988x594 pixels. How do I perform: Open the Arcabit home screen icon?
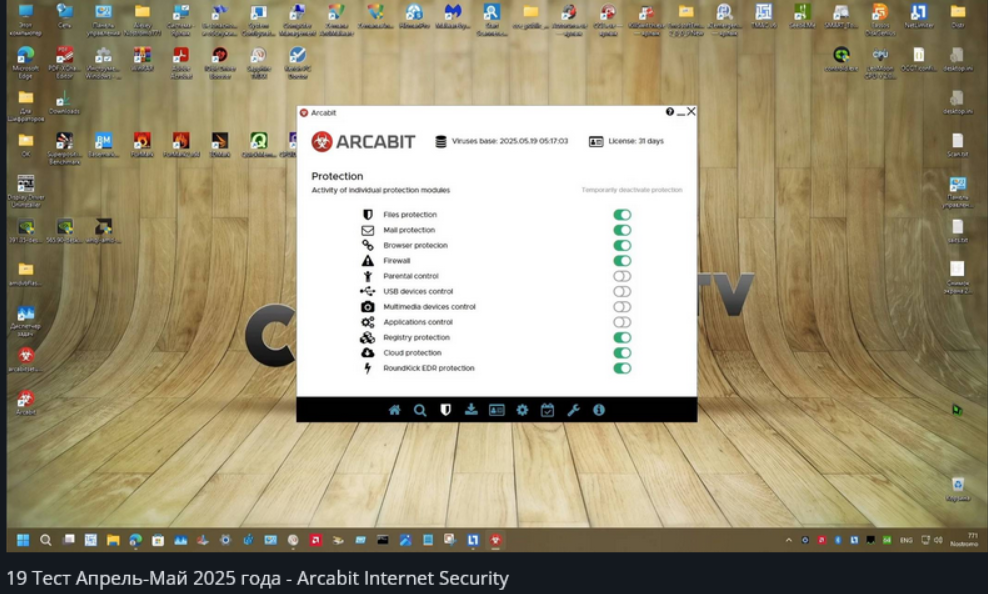(x=394, y=410)
